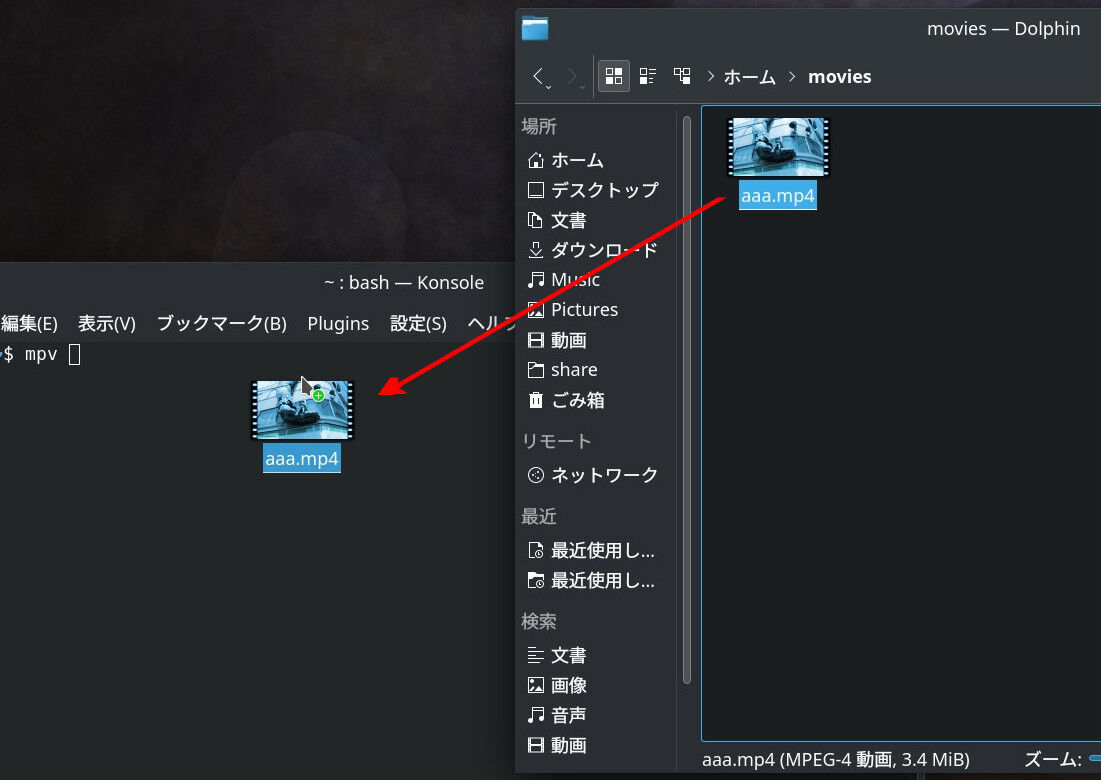Open back history dropdown arrow
The height and width of the screenshot is (780, 1101).
548,86
